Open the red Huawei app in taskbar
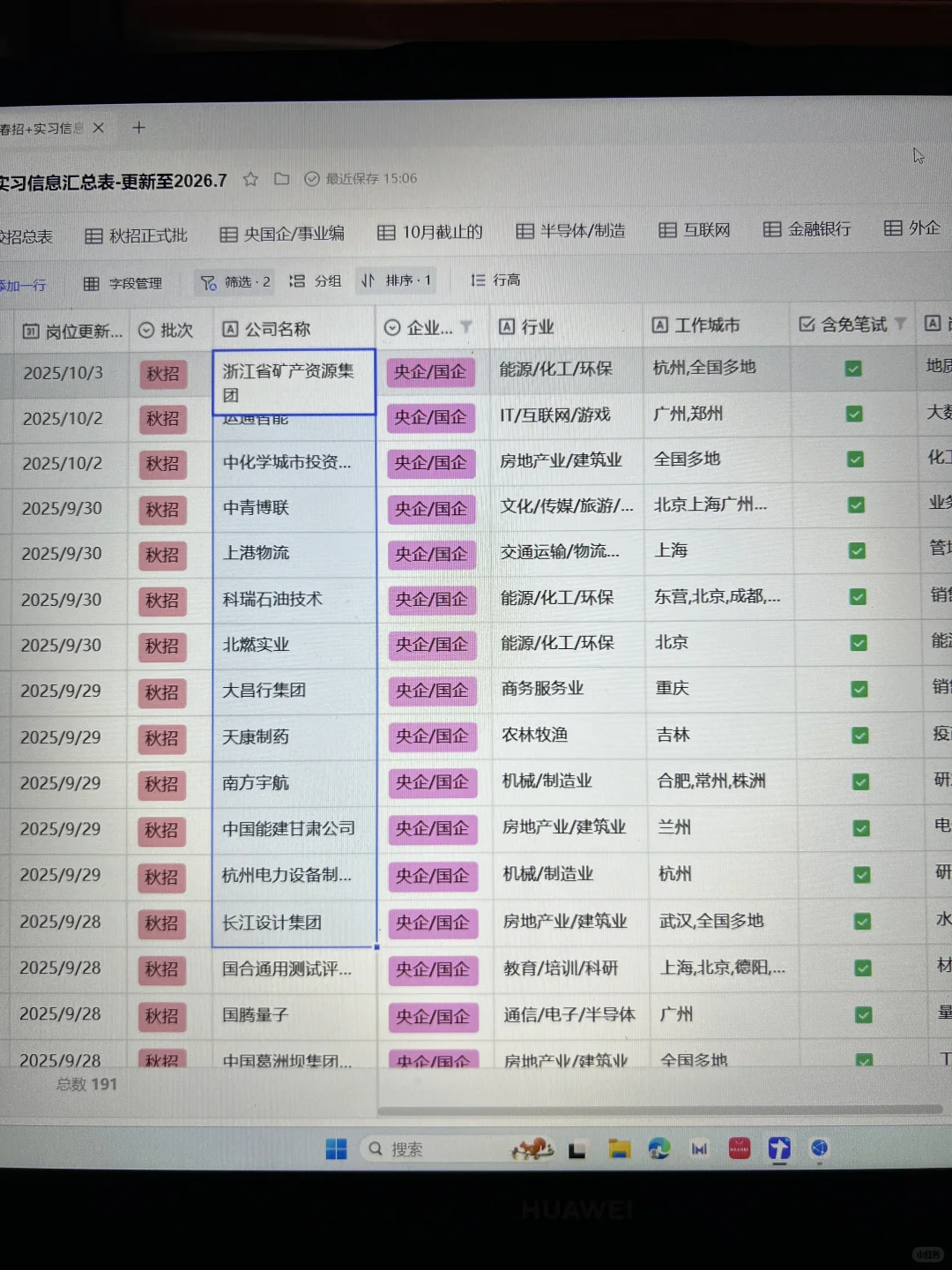Image resolution: width=952 pixels, height=1270 pixels. pyautogui.click(x=739, y=1148)
